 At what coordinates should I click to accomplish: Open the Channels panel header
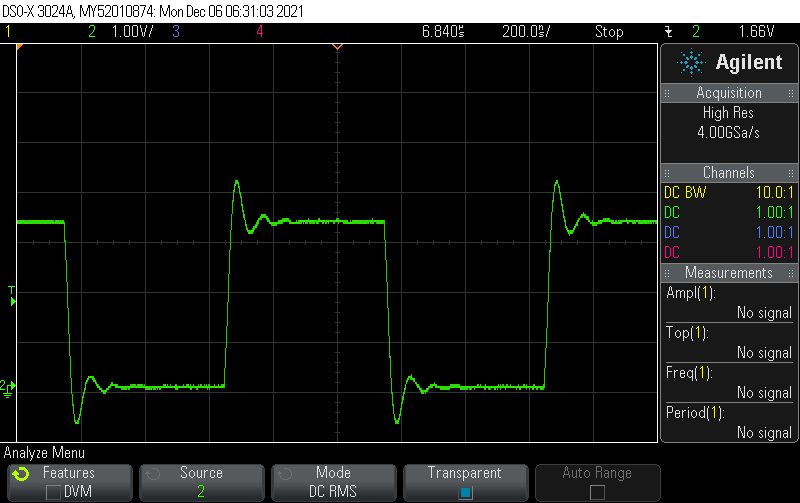(x=729, y=172)
